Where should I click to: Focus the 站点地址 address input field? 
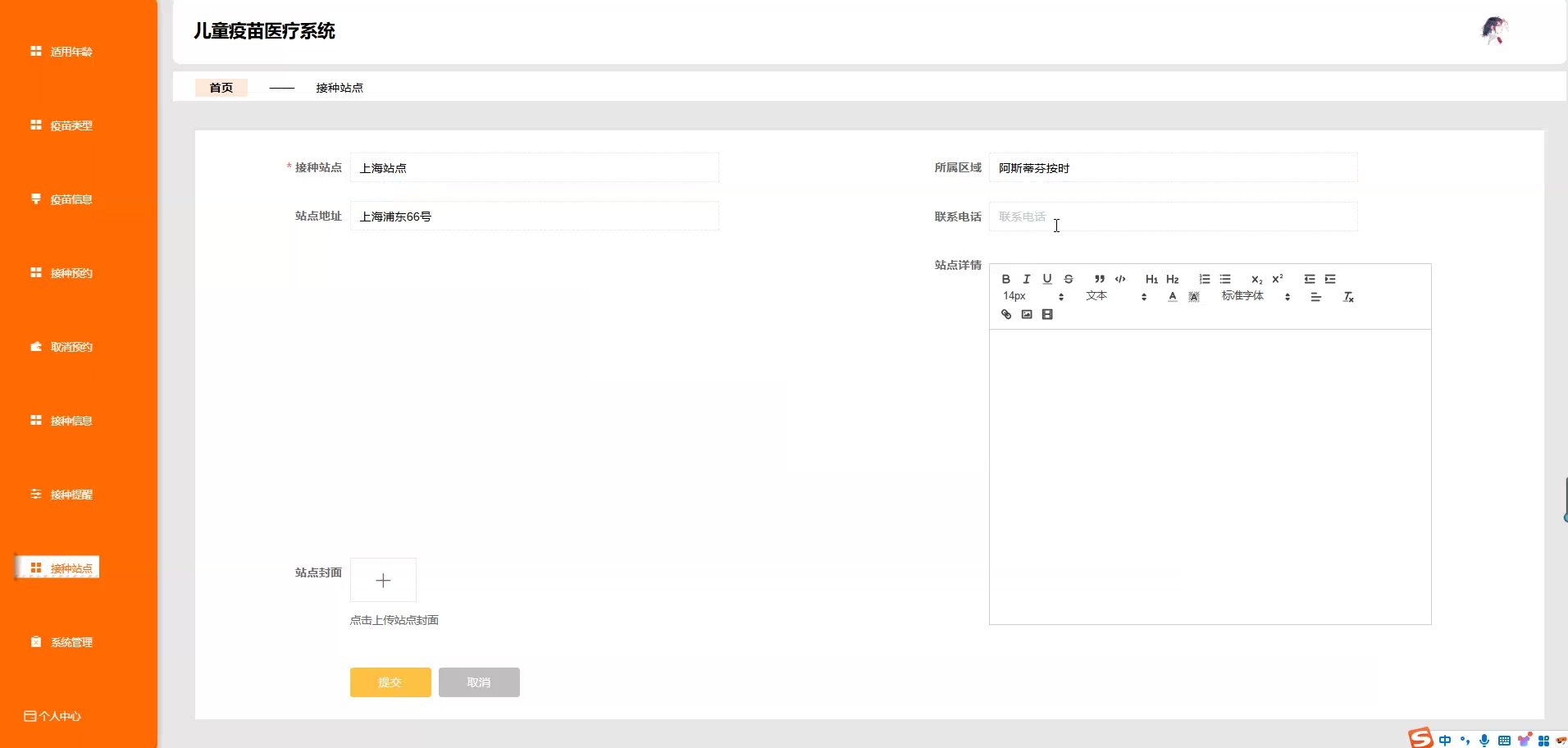click(x=535, y=216)
